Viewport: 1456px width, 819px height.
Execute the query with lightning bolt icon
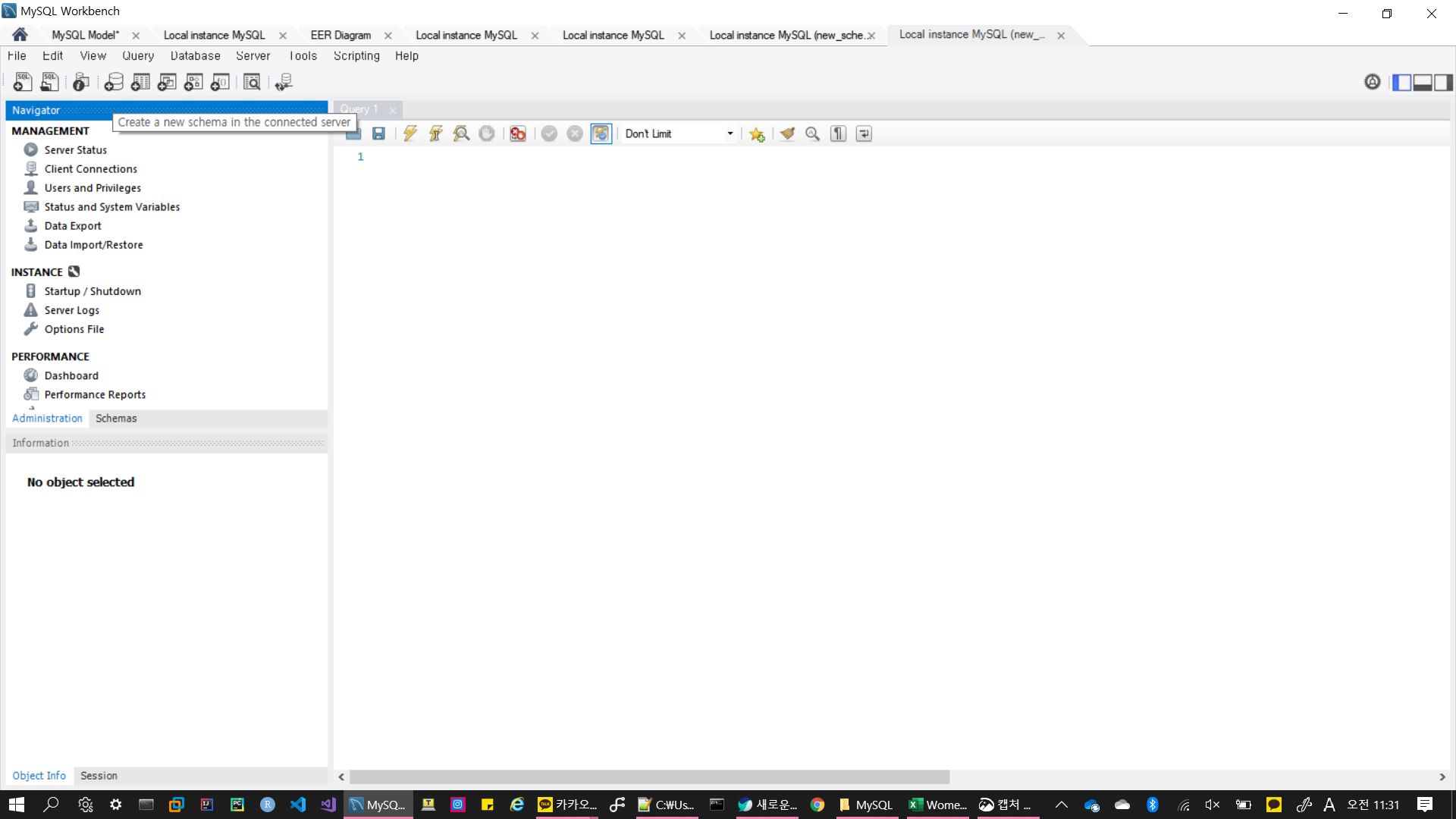point(410,133)
